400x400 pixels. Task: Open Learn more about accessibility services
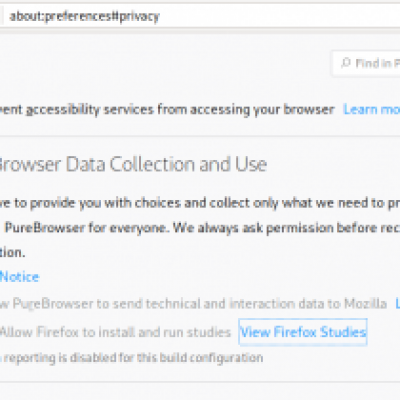(x=372, y=109)
